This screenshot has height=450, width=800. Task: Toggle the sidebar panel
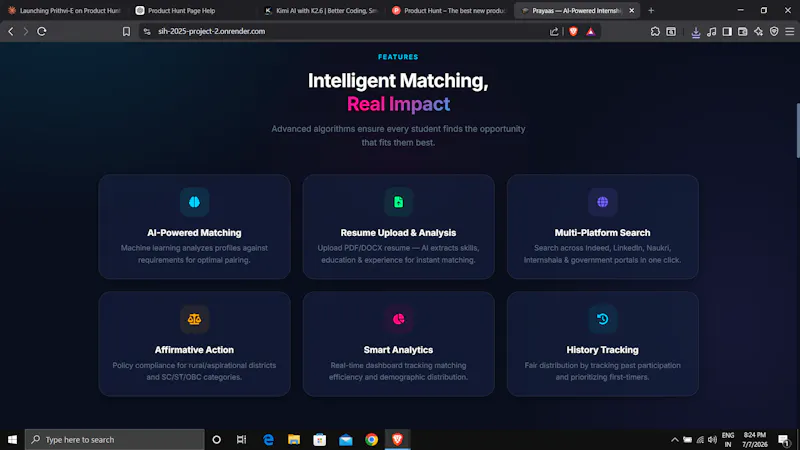[727, 32]
